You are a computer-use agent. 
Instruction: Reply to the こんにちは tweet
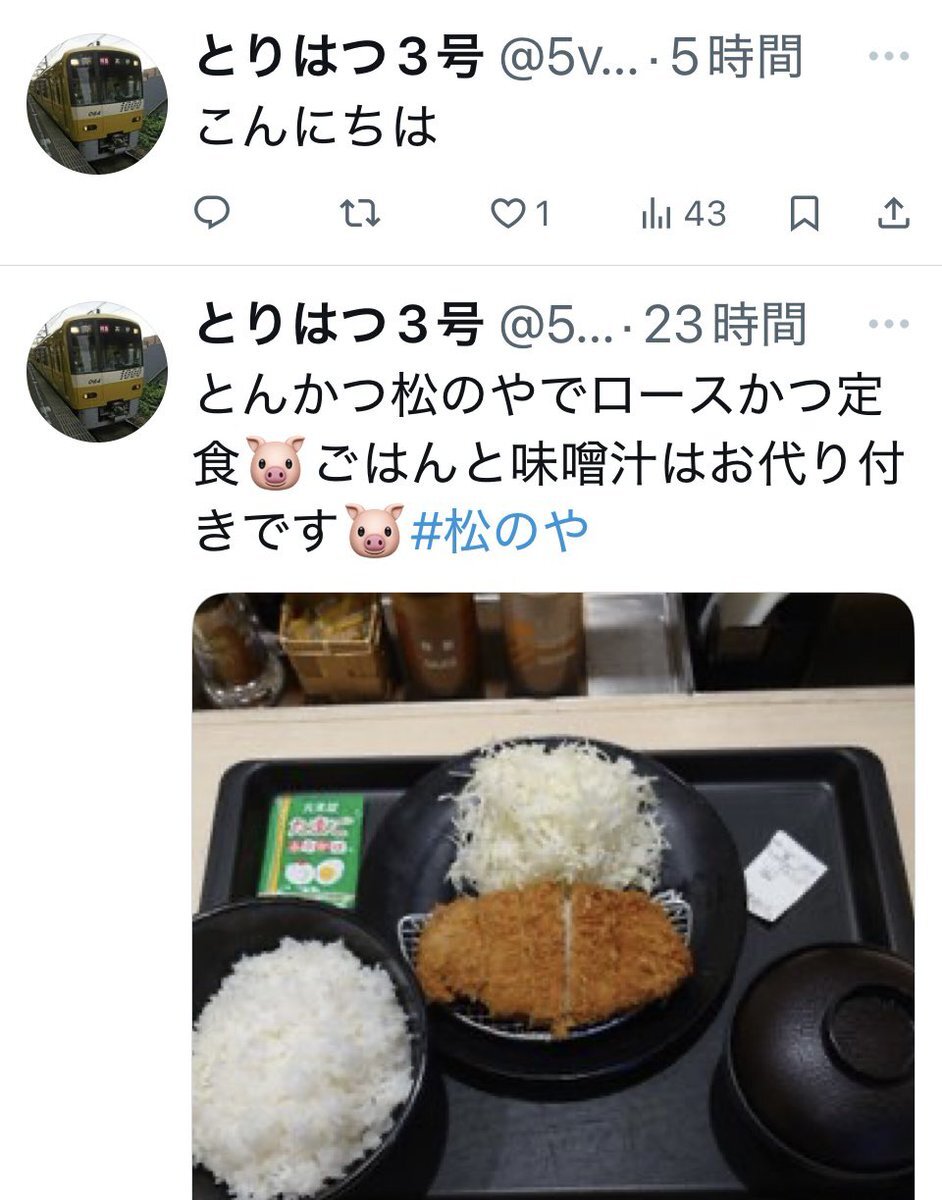[212, 213]
